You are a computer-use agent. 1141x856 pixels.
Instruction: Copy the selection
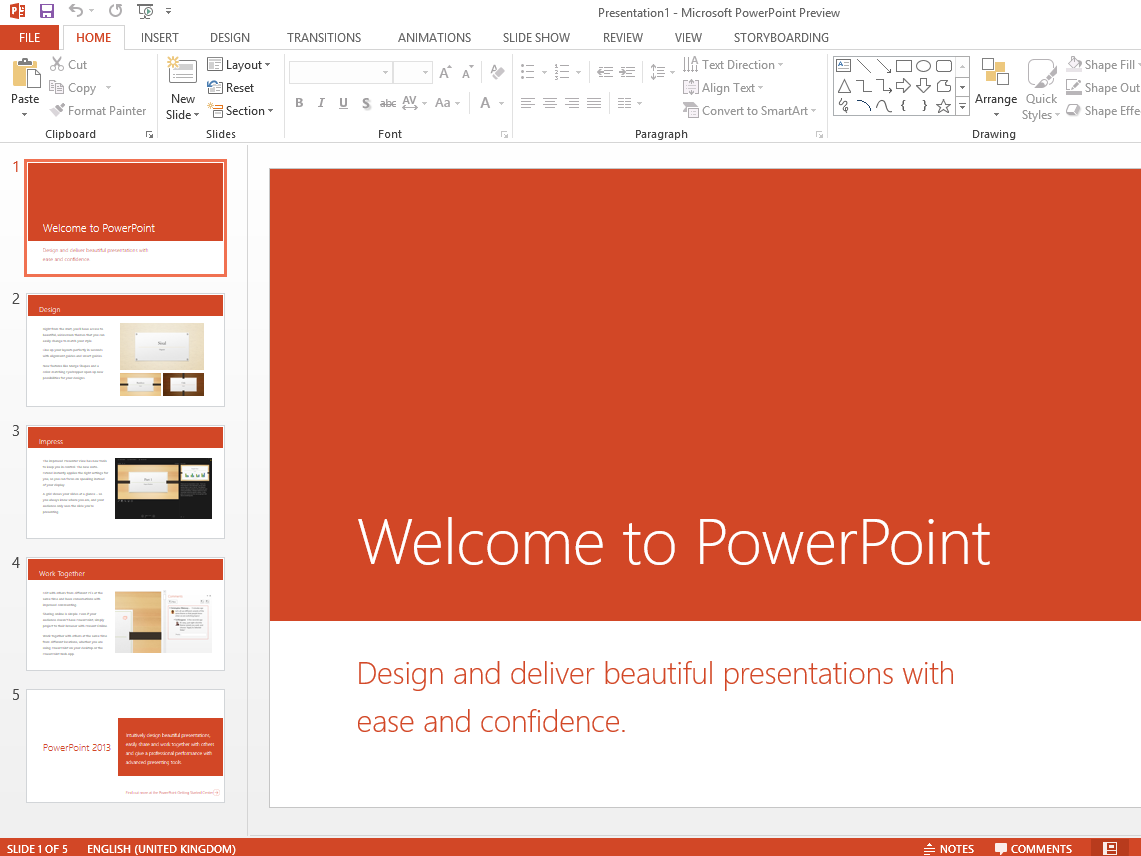pyautogui.click(x=73, y=87)
